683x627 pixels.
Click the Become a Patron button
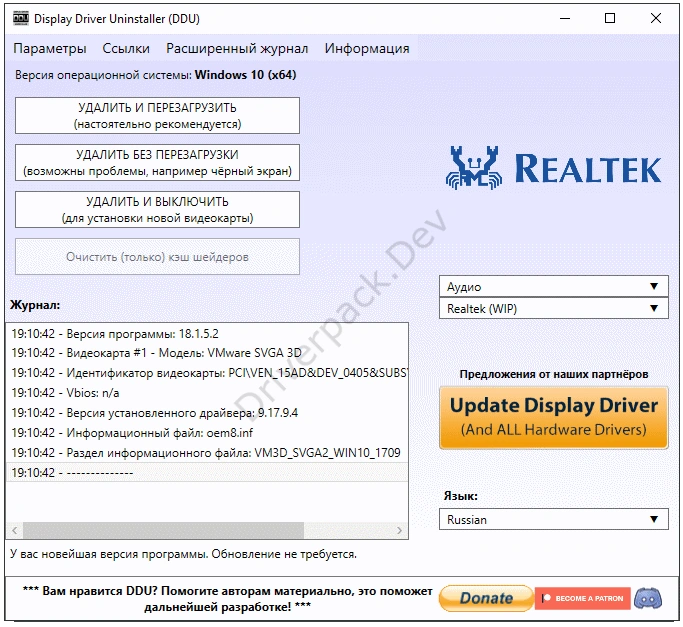[x=583, y=598]
